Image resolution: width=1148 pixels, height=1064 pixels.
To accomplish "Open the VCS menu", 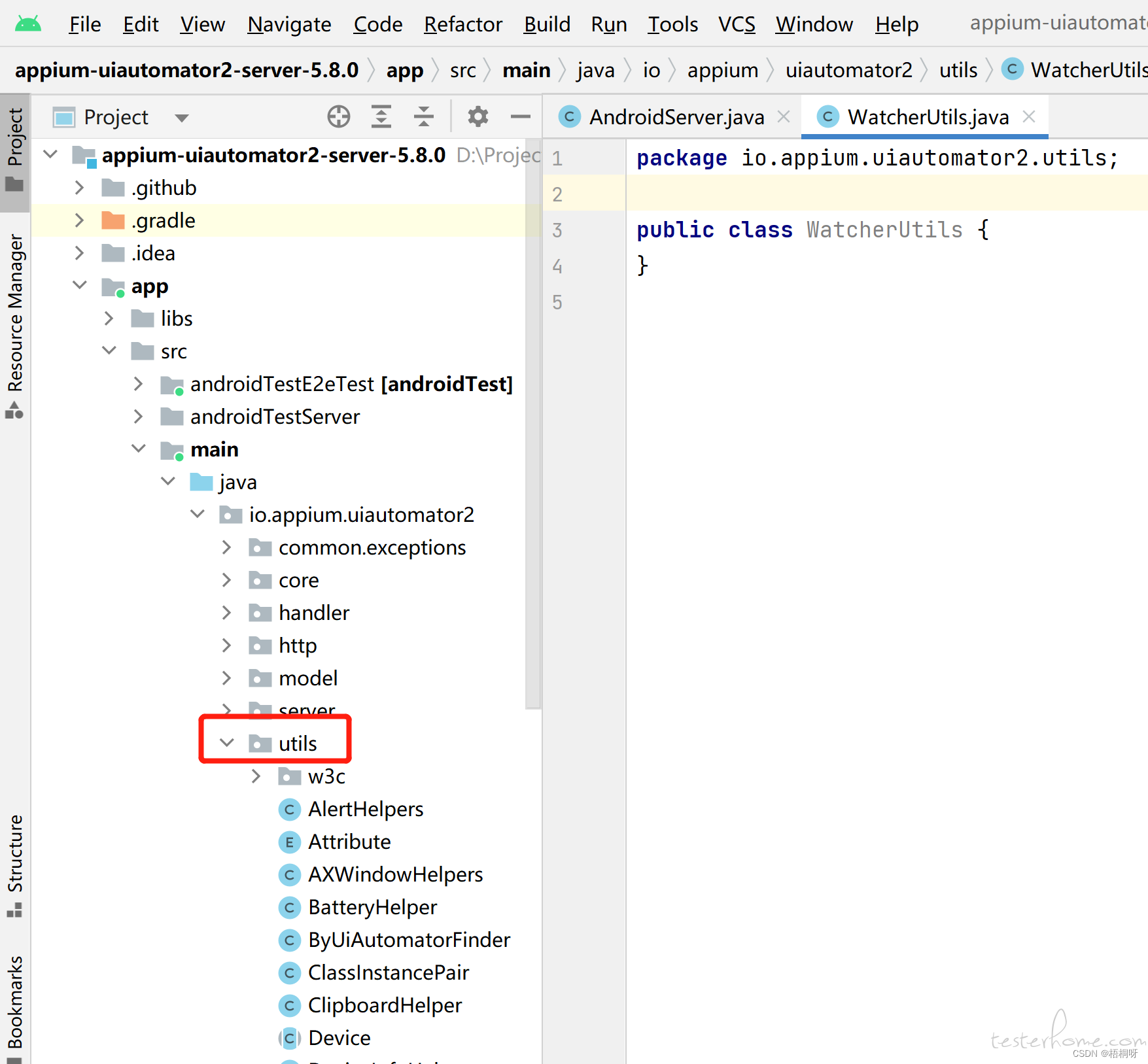I will [737, 24].
